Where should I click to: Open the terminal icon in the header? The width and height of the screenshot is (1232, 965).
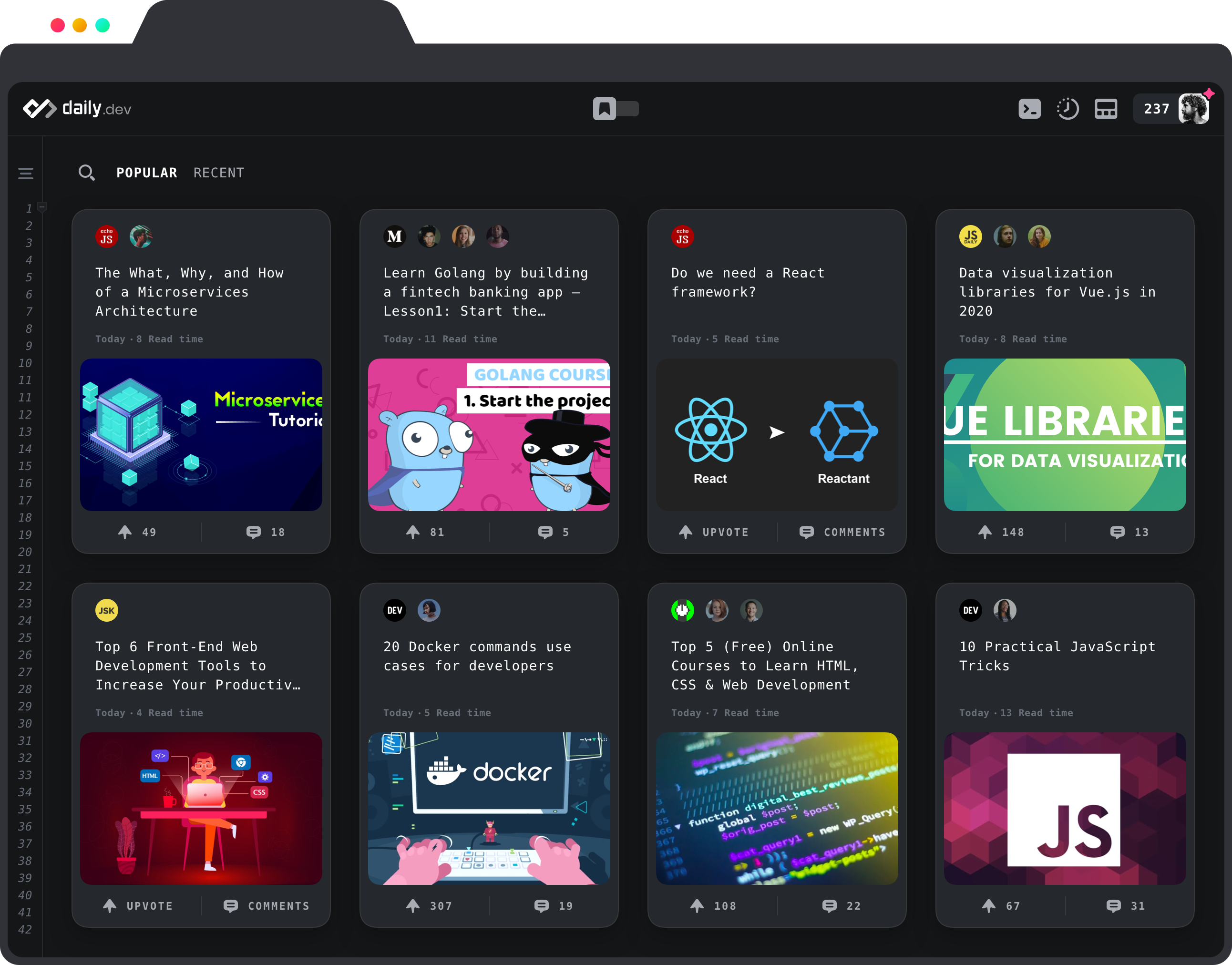point(1029,109)
